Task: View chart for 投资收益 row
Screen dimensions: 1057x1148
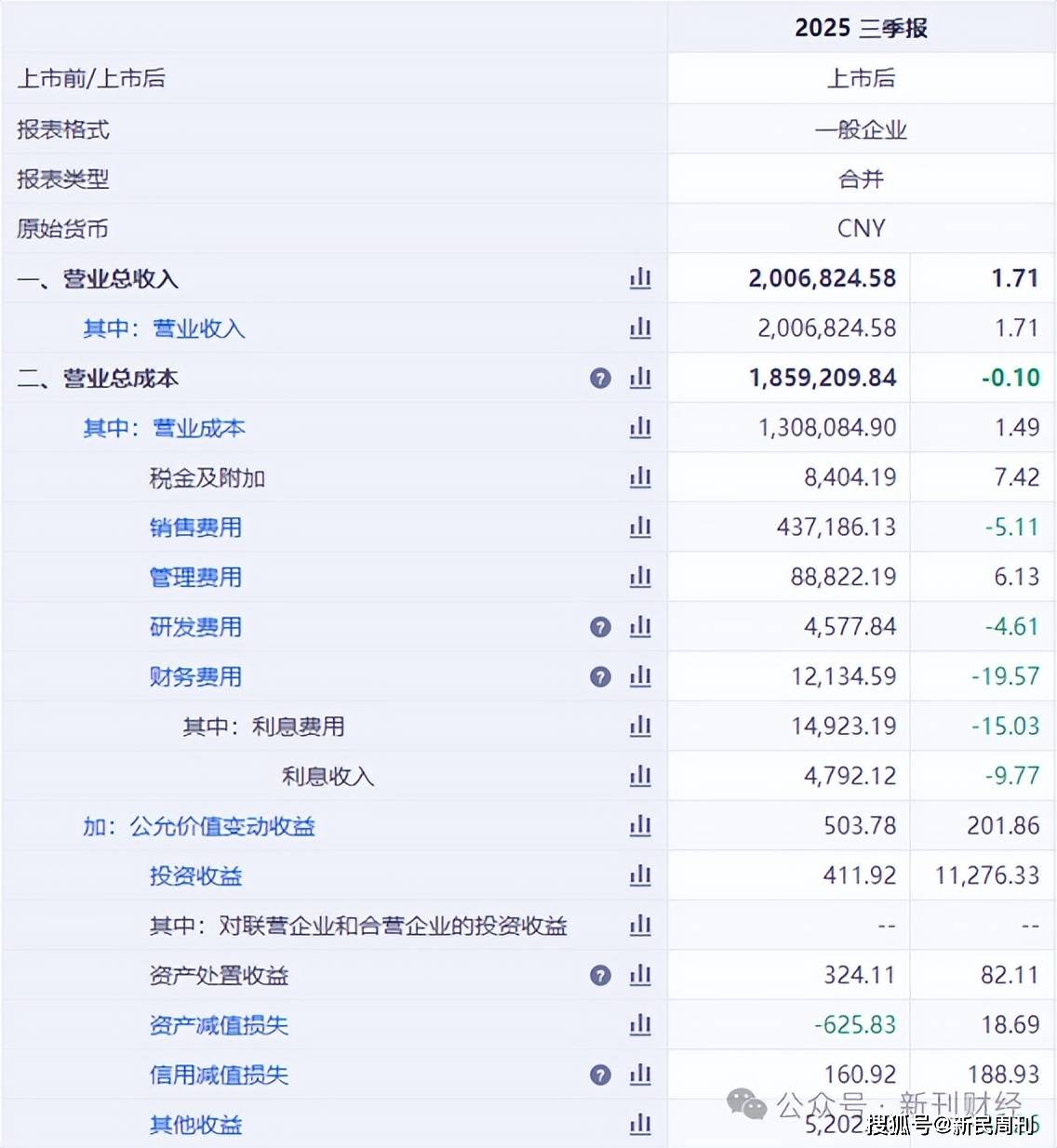Action: pos(640,875)
